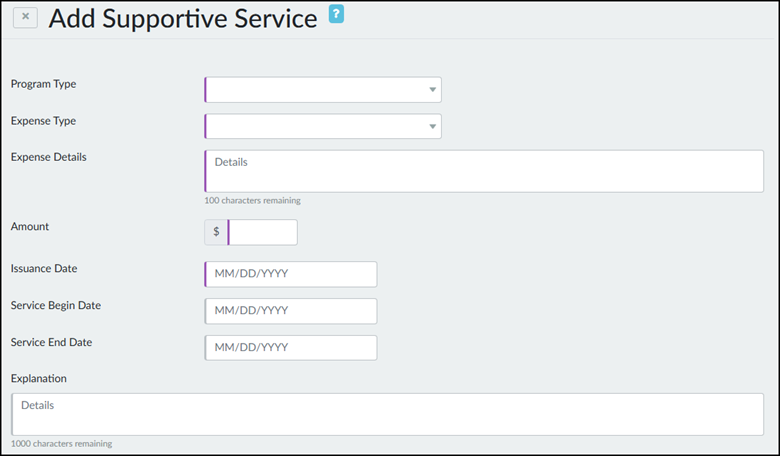This screenshot has width=780, height=456.
Task: Click the Explanation label
Action: tap(39, 379)
